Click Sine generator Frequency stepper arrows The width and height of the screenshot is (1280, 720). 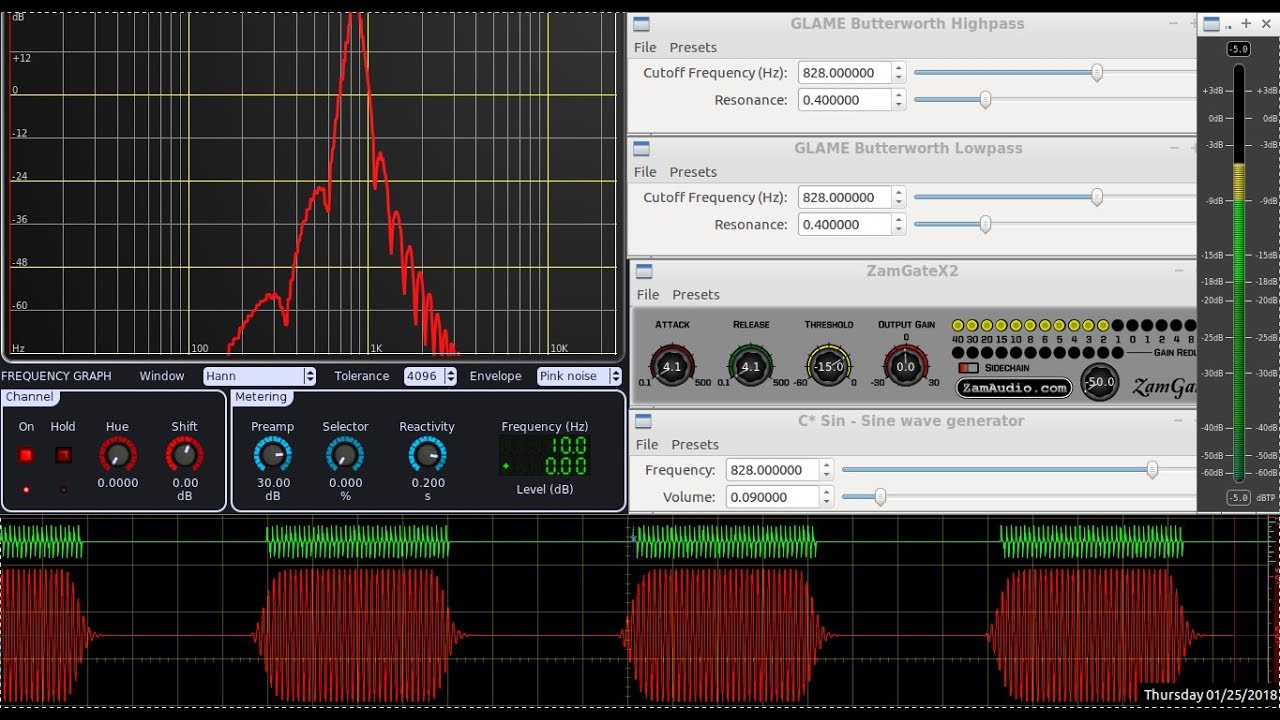(826, 470)
